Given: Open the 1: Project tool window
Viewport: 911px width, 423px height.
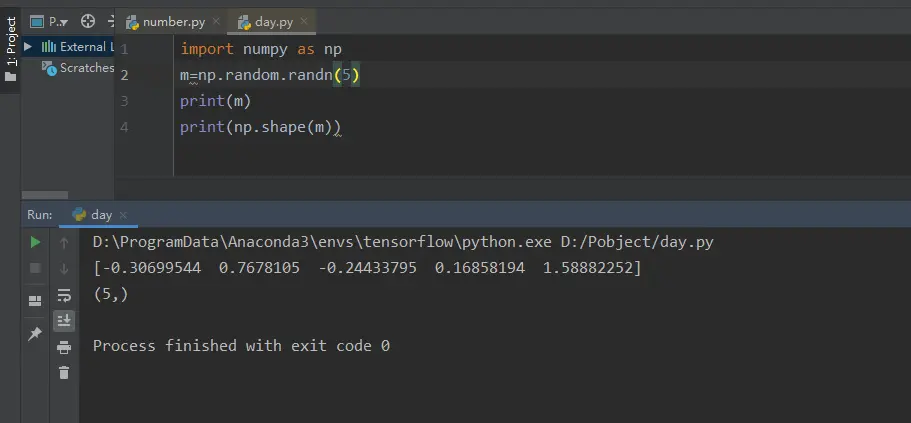Looking at the screenshot, I should [x=10, y=50].
